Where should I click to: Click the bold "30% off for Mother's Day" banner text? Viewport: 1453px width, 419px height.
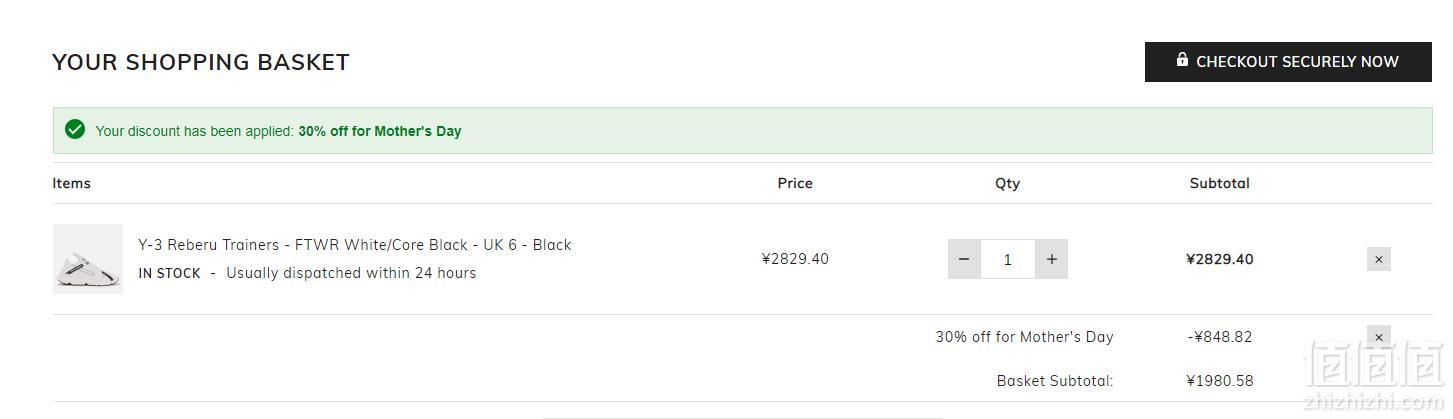(380, 131)
